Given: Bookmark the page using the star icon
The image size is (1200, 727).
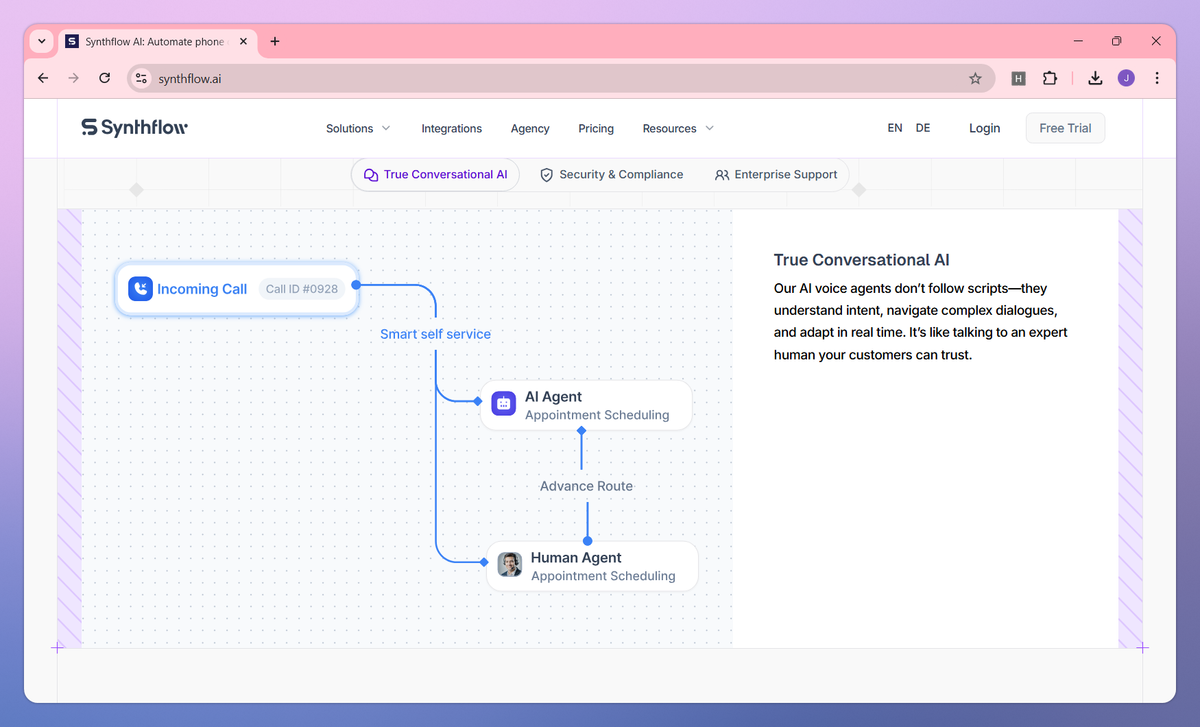Looking at the screenshot, I should tap(975, 78).
